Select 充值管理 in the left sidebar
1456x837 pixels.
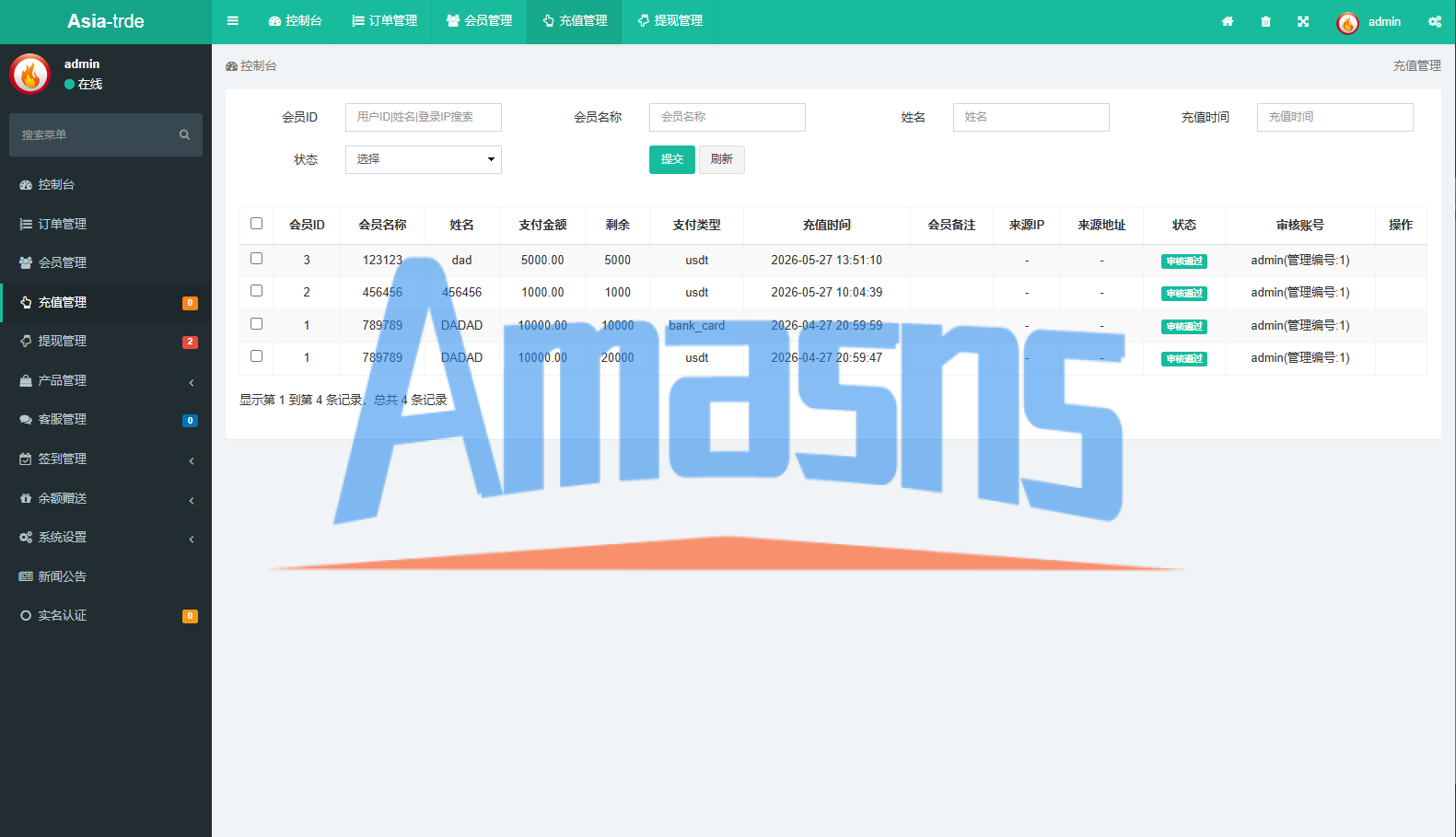point(106,302)
